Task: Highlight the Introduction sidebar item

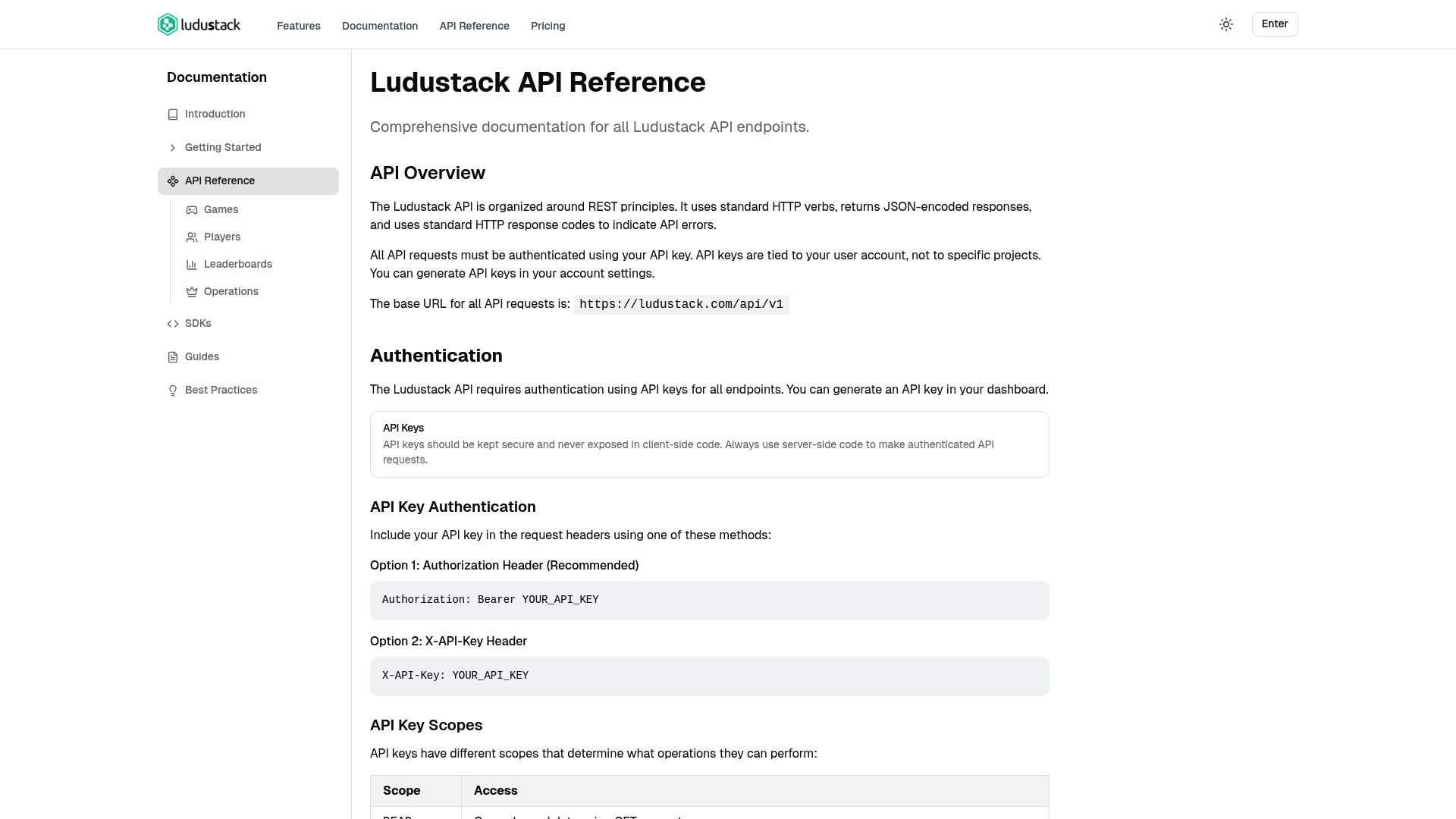Action: click(215, 114)
